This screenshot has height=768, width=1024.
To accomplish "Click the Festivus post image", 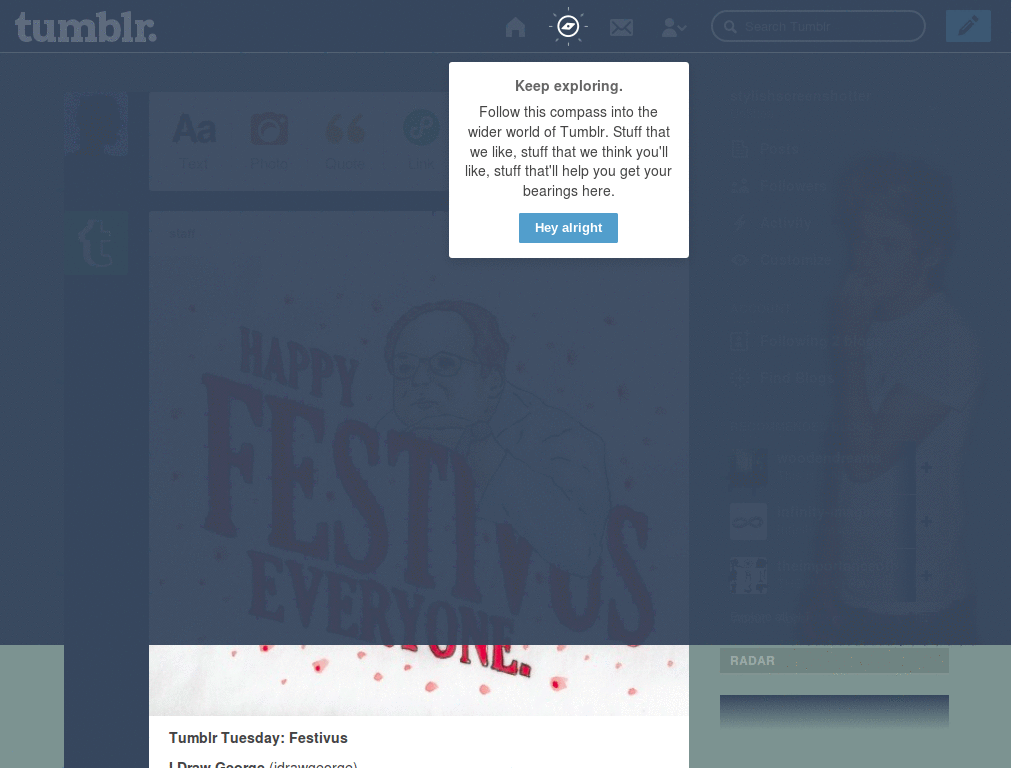I will [419, 463].
